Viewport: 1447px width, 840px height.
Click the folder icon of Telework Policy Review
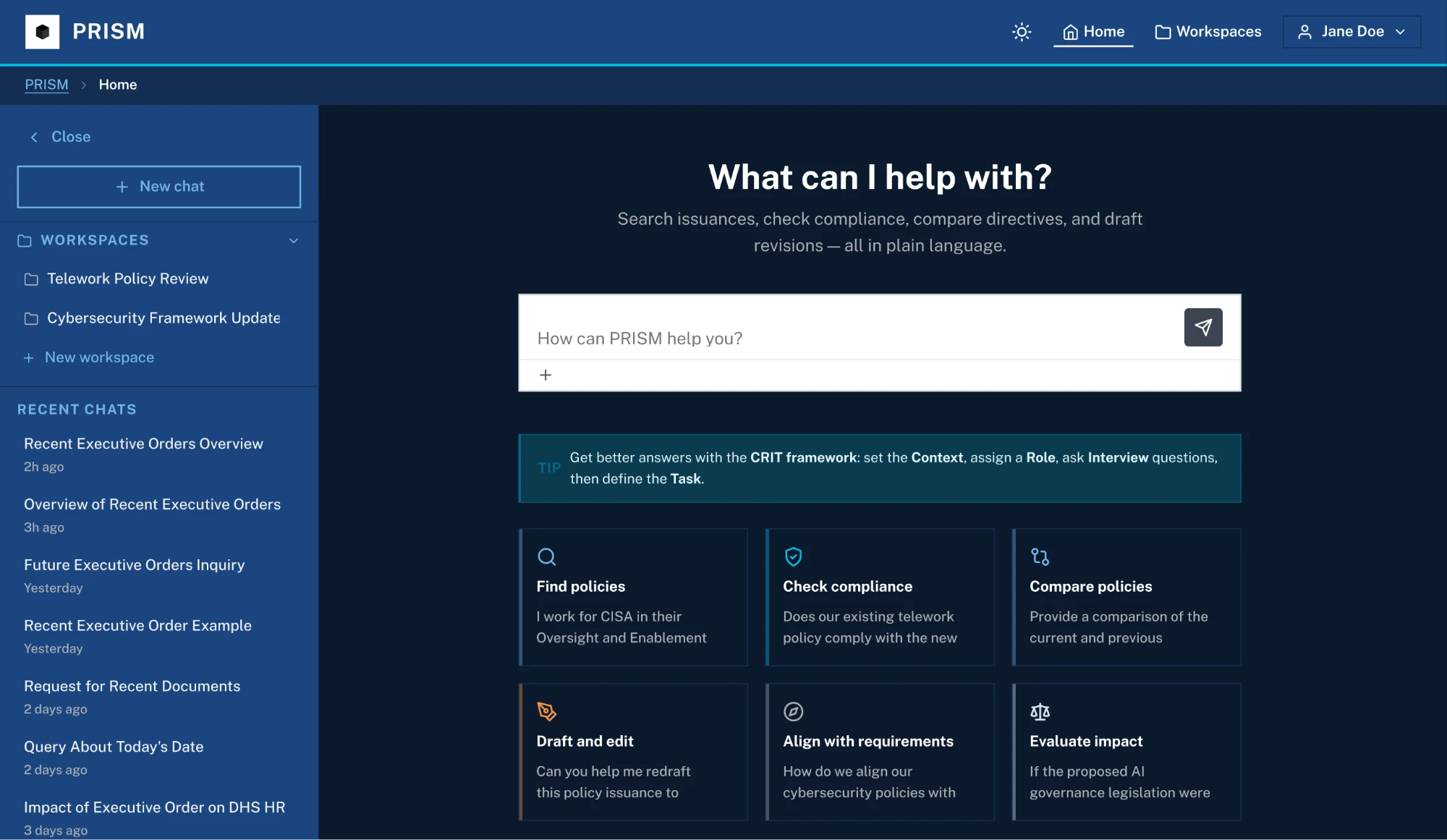point(31,279)
